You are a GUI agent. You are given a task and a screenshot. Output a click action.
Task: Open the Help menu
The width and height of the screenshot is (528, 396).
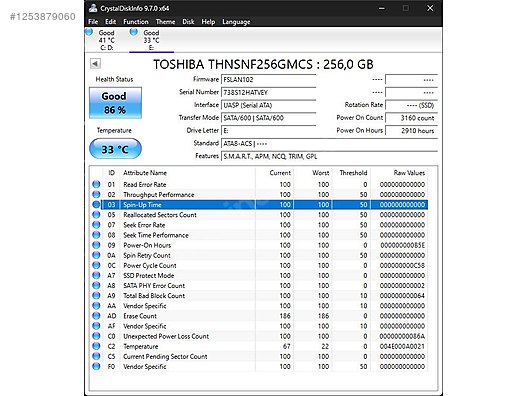pyautogui.click(x=208, y=22)
